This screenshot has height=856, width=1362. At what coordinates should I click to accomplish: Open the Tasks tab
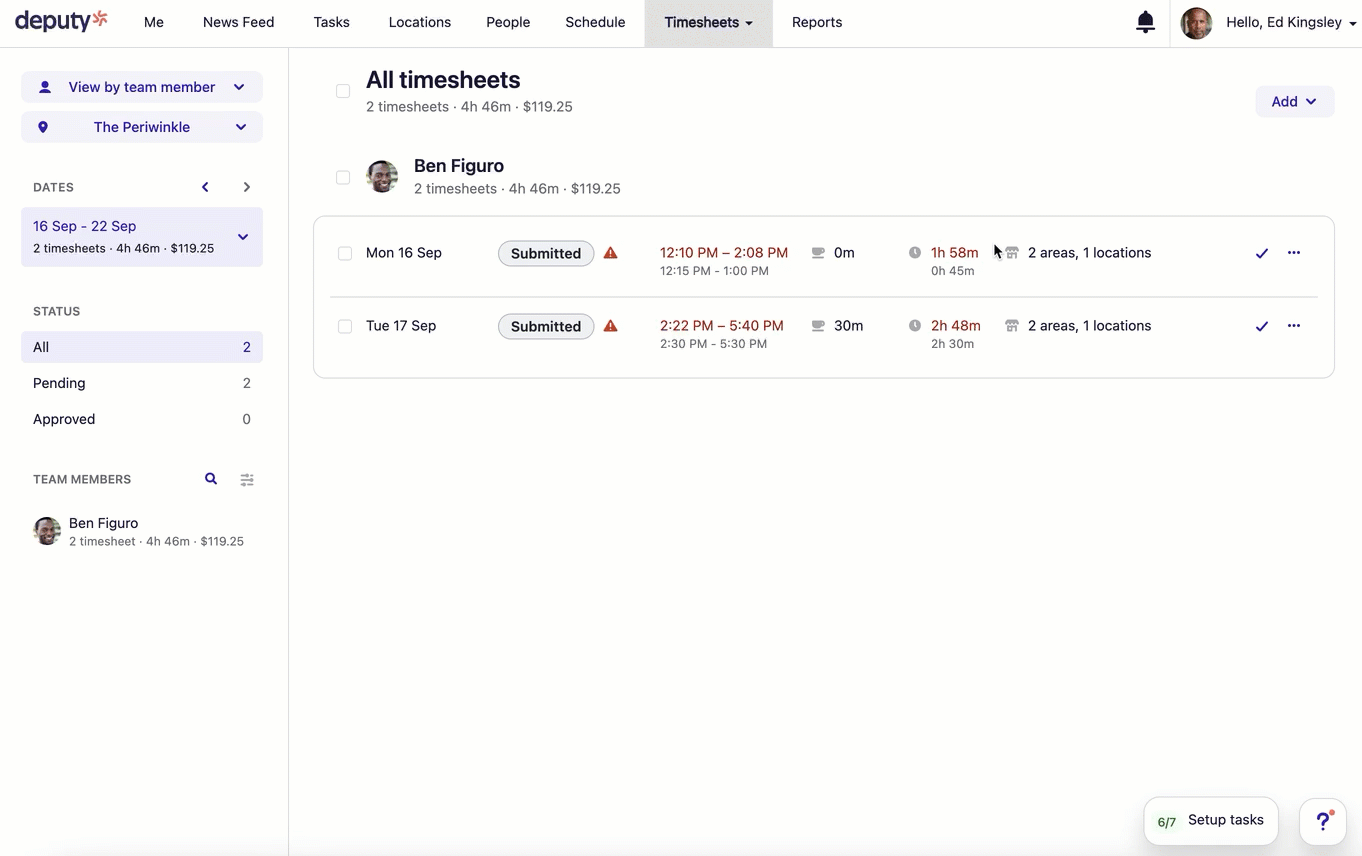(x=331, y=22)
